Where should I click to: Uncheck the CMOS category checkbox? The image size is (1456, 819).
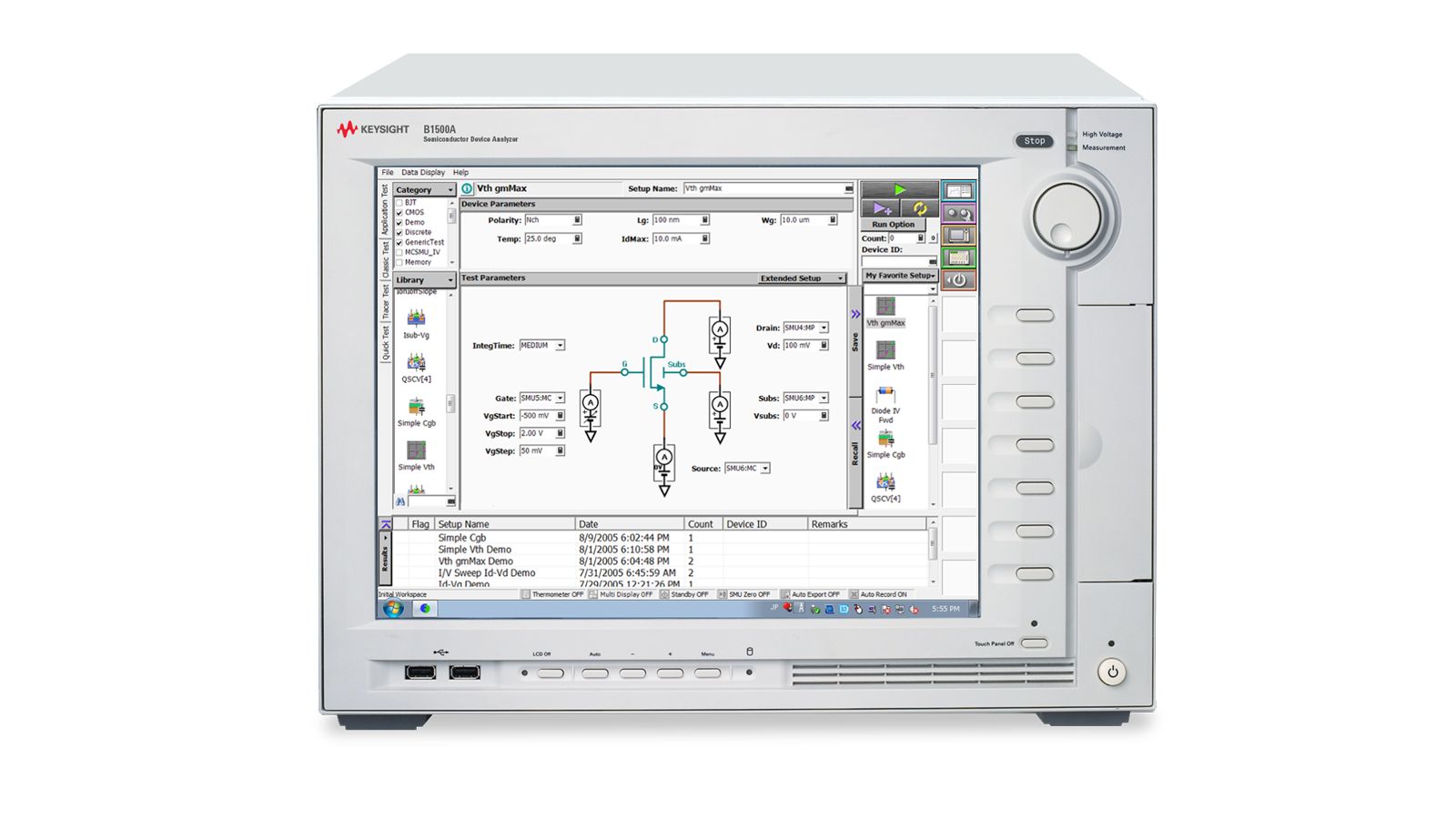click(x=399, y=212)
